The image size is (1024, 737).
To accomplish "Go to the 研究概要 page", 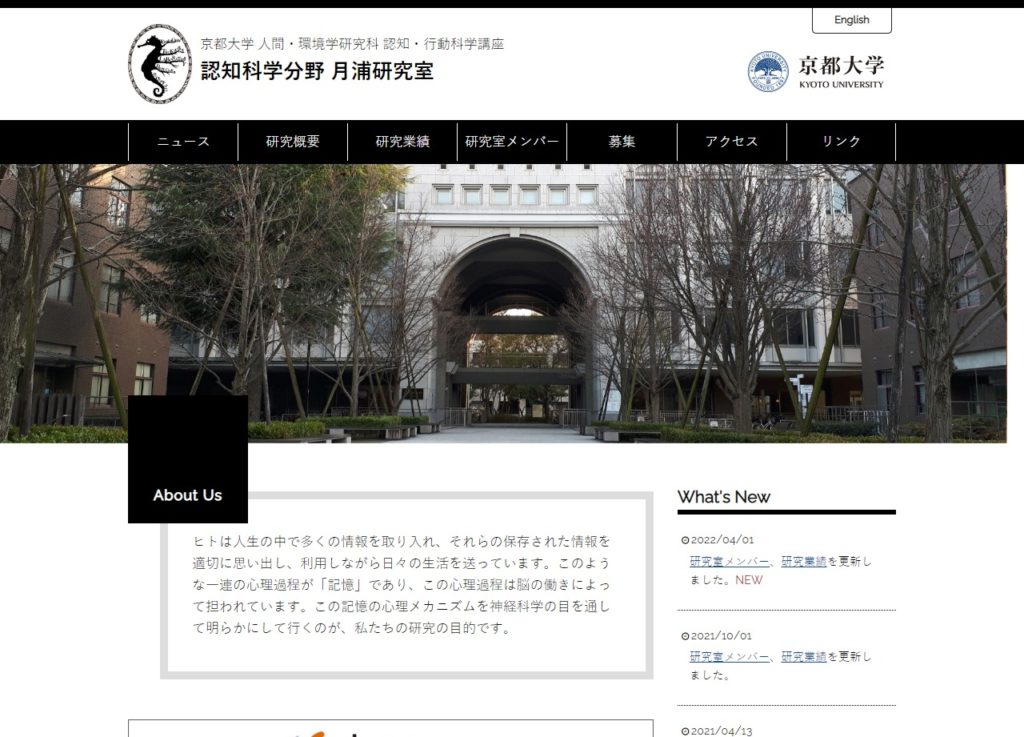I will click(293, 142).
